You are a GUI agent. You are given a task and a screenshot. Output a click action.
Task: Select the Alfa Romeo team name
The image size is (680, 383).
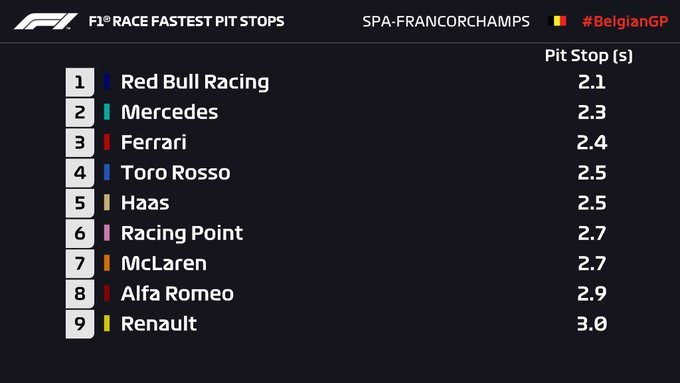pos(177,293)
